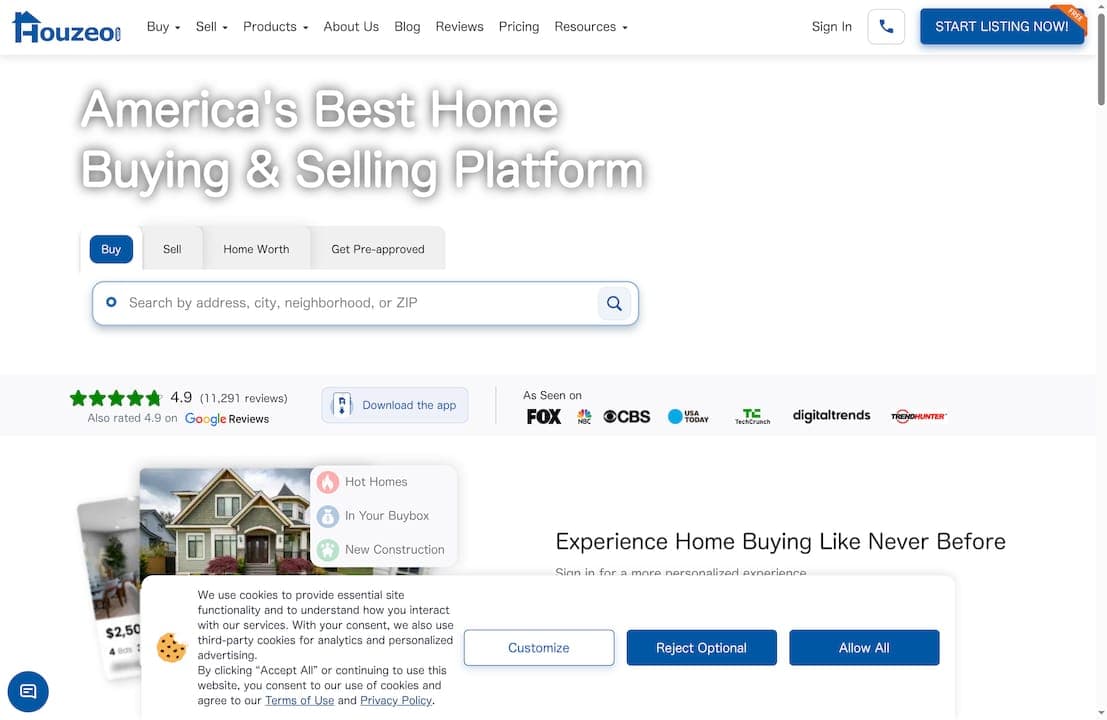Open the Pricing page
This screenshot has height=720, width=1107.
tap(519, 27)
